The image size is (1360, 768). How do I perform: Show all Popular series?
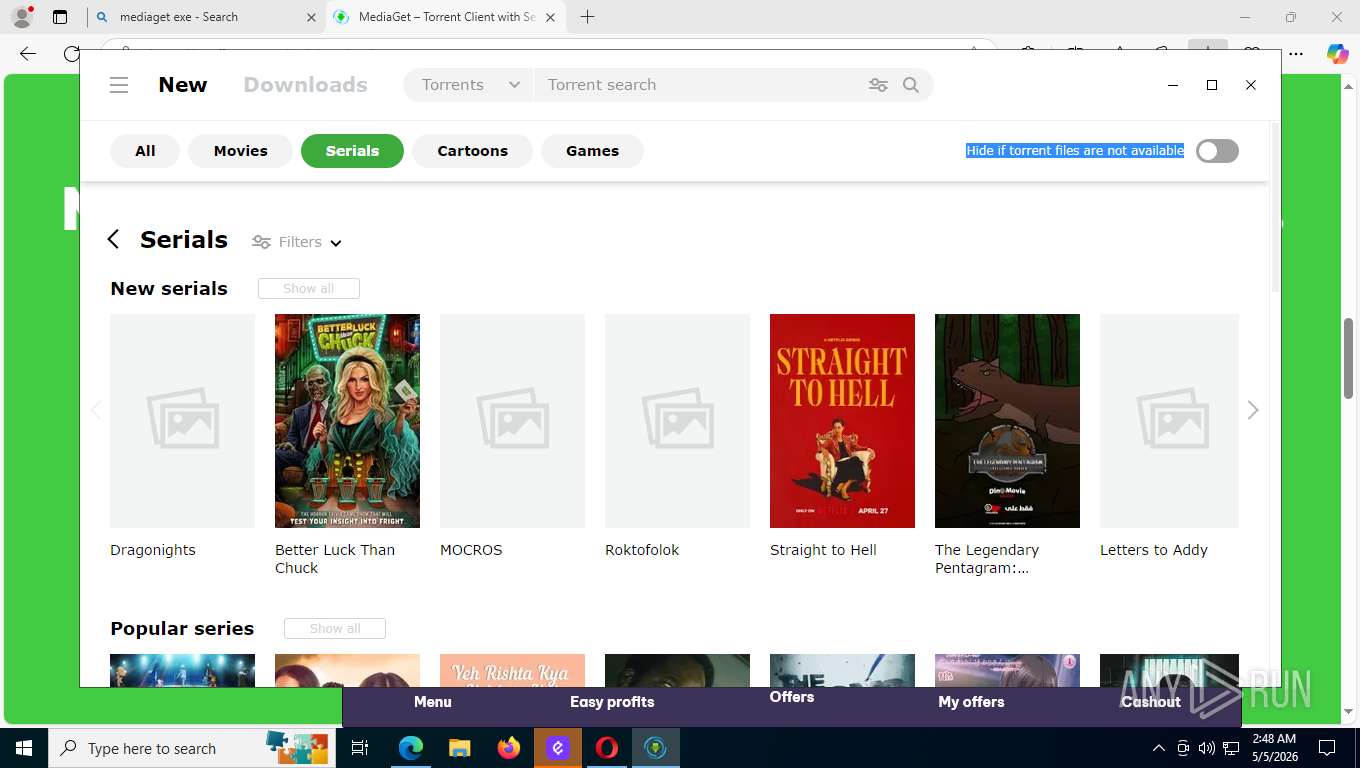pyautogui.click(x=334, y=628)
